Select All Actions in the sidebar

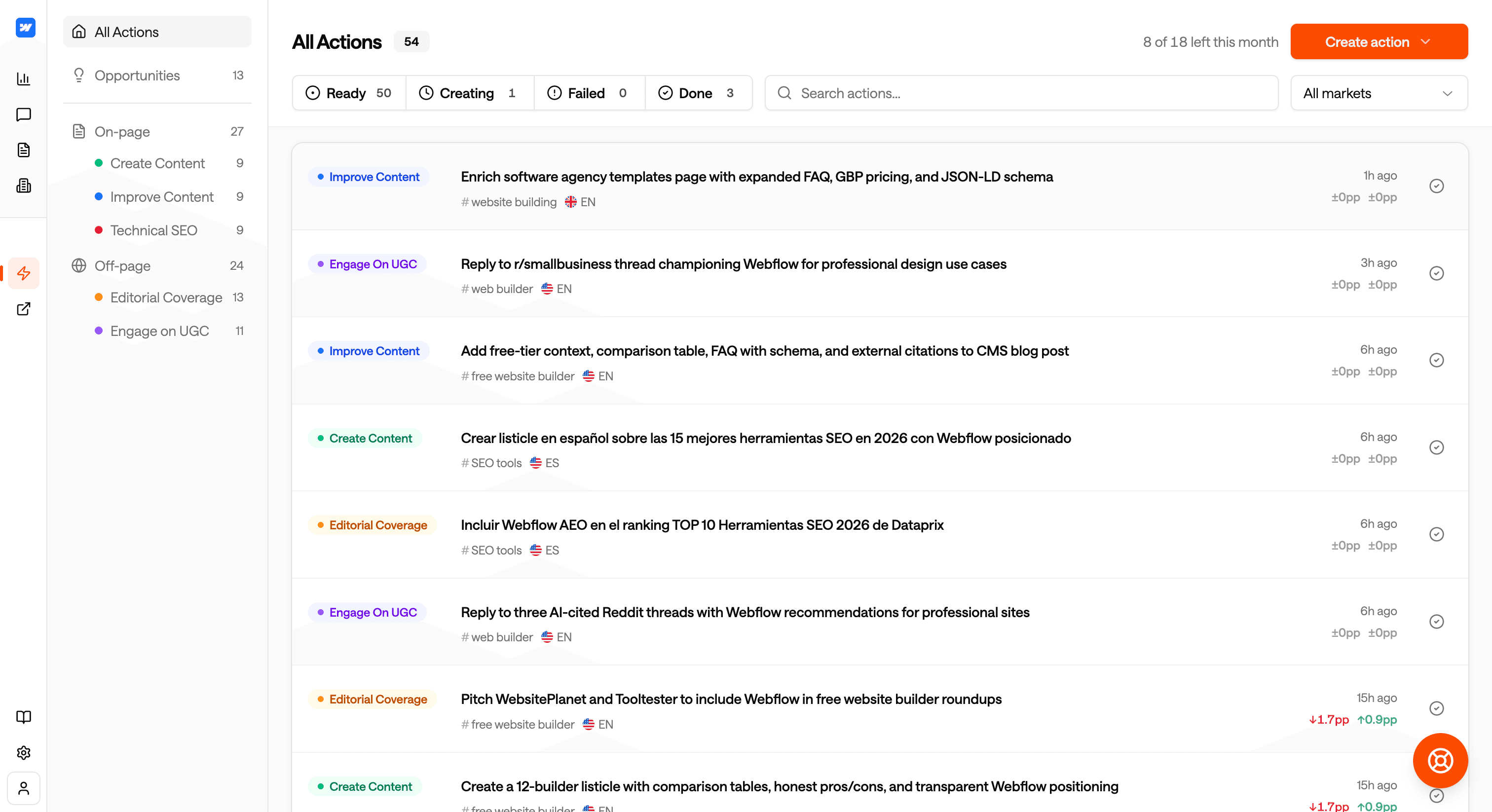(157, 32)
